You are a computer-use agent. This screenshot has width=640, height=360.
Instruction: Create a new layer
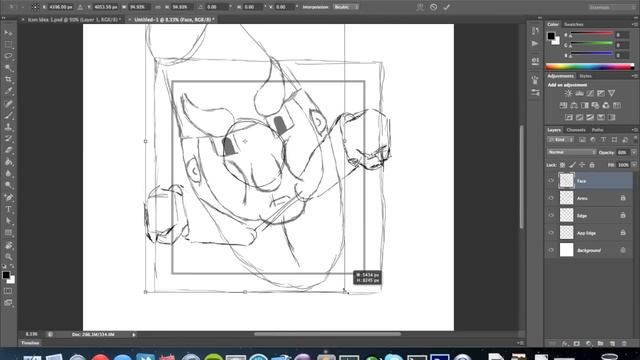click(612, 344)
